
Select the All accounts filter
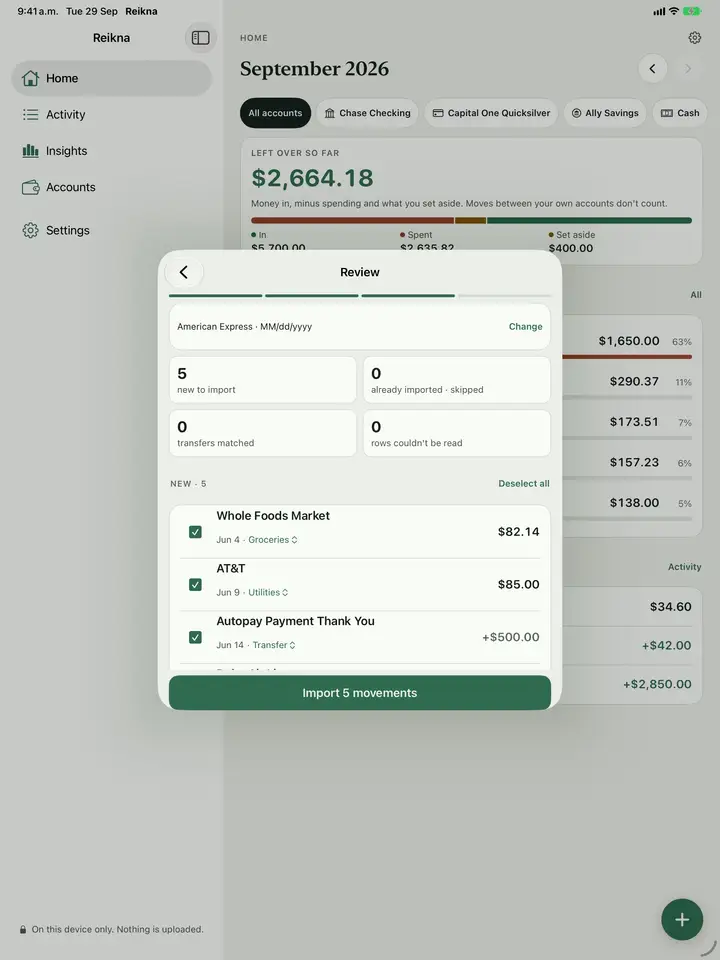tap(276, 113)
